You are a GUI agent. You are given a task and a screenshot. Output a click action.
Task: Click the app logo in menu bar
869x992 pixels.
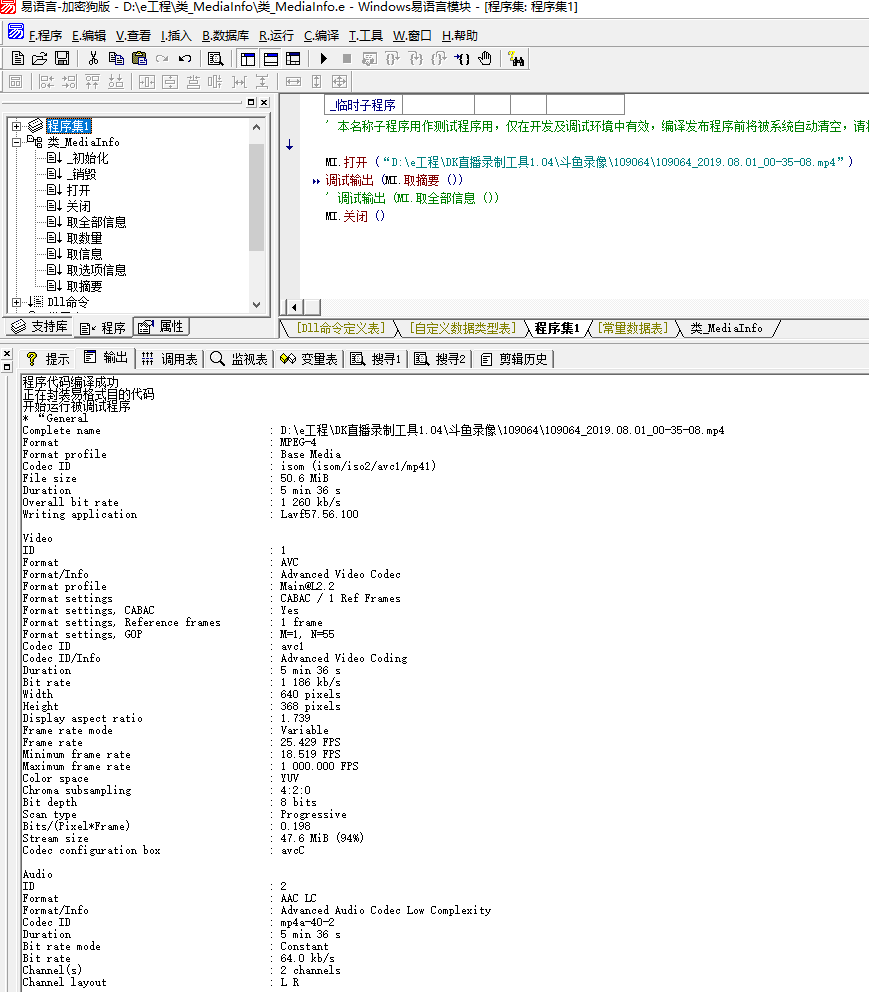click(16, 30)
